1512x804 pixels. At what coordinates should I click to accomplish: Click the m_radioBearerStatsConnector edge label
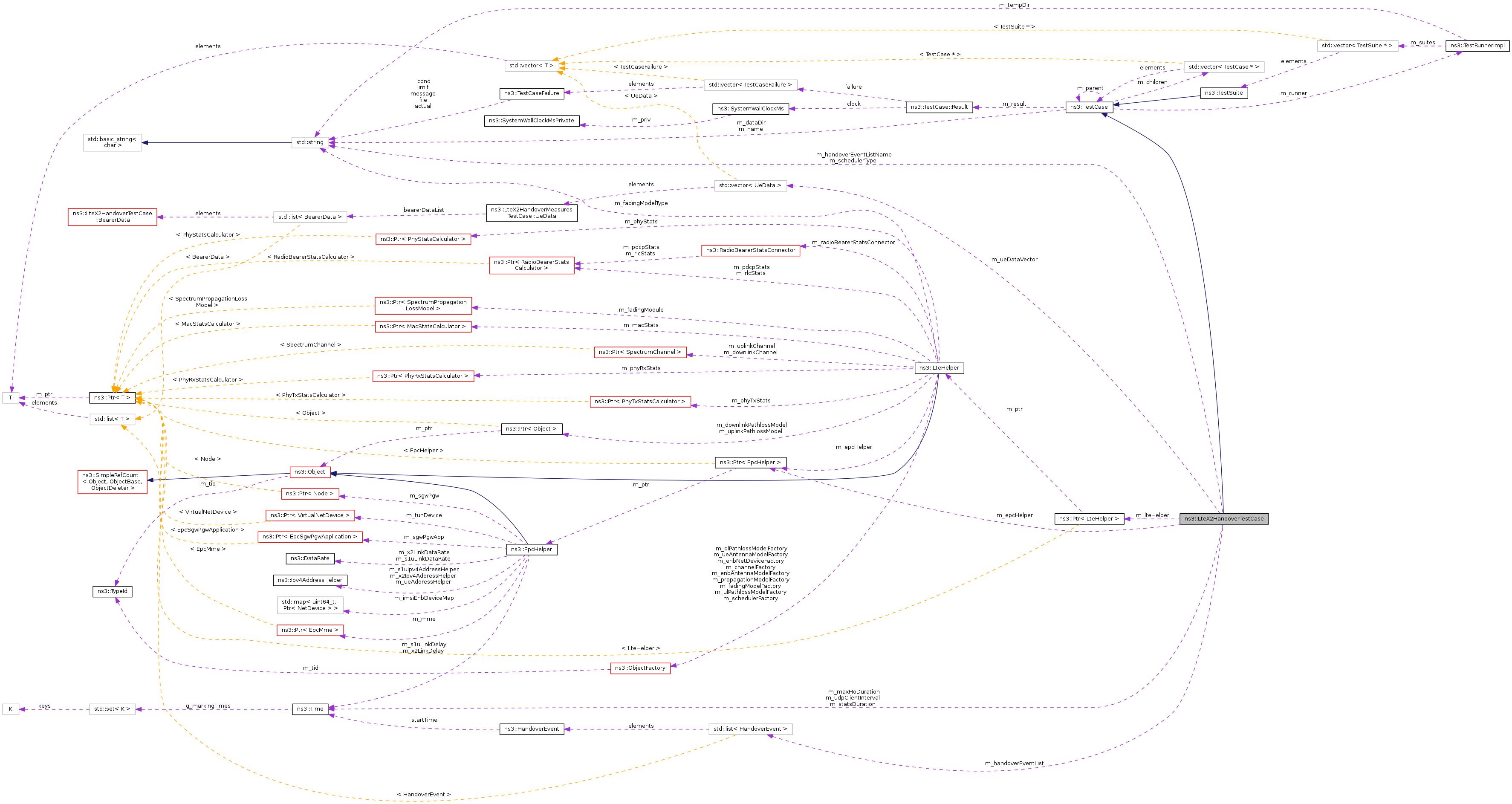tap(853, 243)
